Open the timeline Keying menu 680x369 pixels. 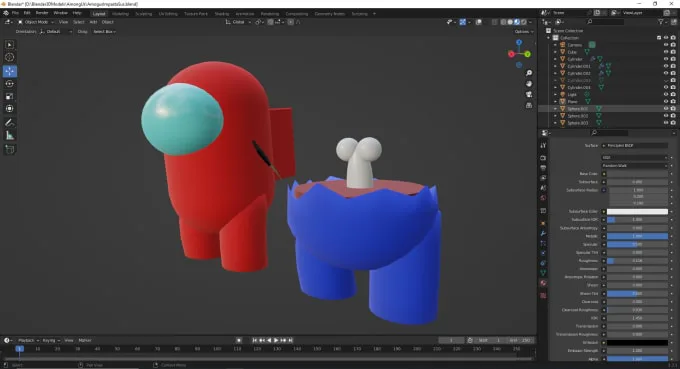coord(51,340)
